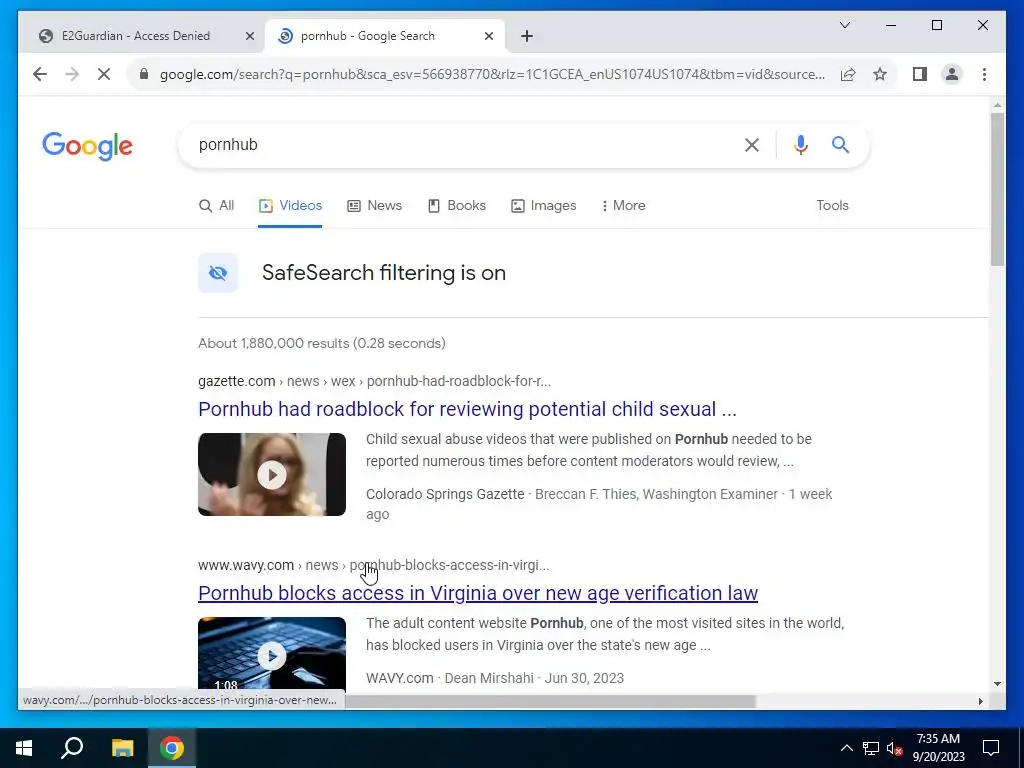Close the E2Guardian tab

click(249, 36)
